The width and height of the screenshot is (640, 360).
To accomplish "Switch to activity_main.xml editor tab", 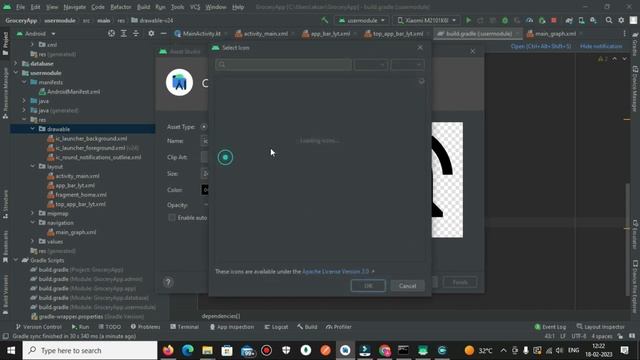I will point(264,33).
